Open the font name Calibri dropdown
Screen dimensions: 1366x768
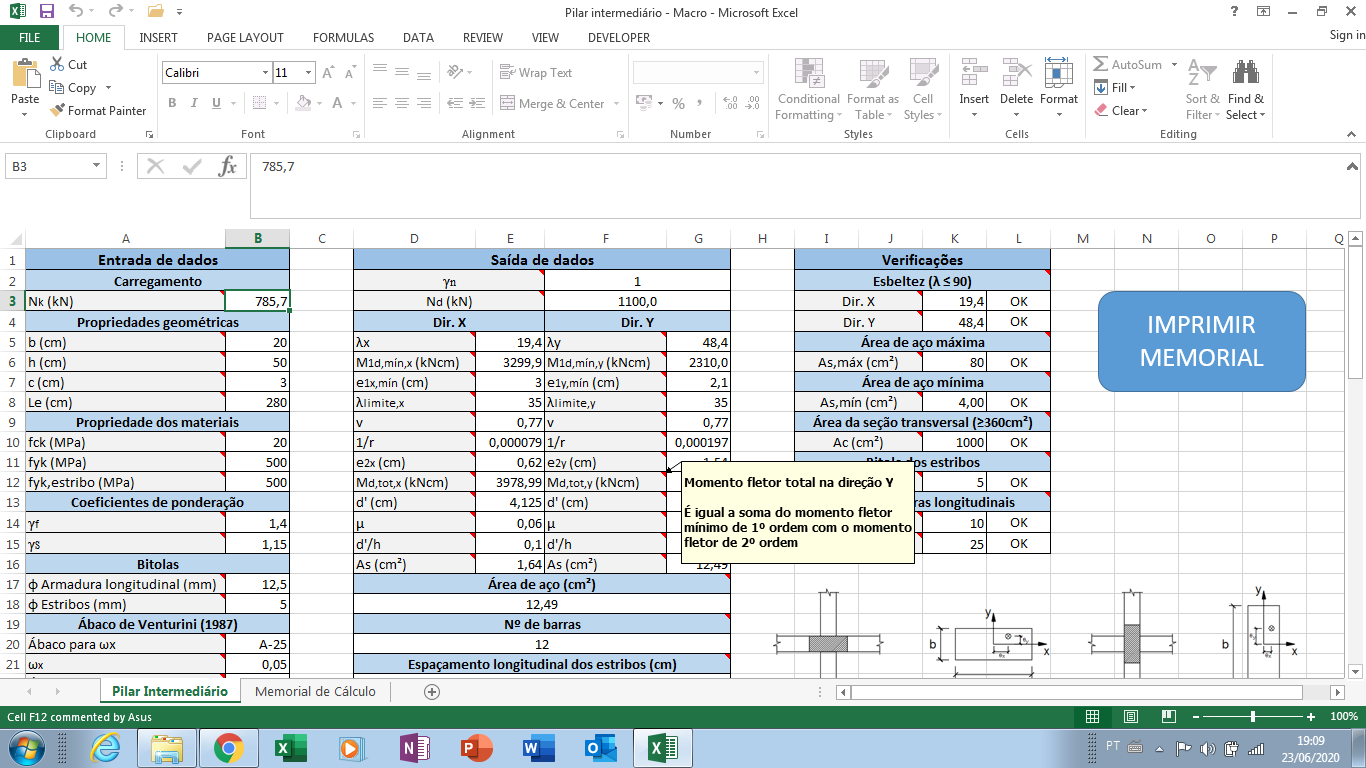point(265,73)
